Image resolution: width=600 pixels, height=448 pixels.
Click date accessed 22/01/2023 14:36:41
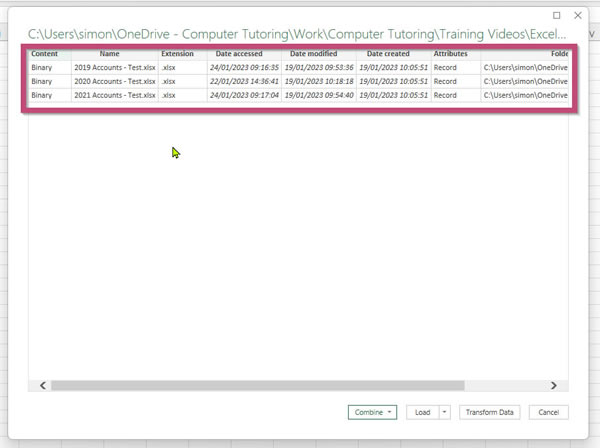(x=244, y=81)
